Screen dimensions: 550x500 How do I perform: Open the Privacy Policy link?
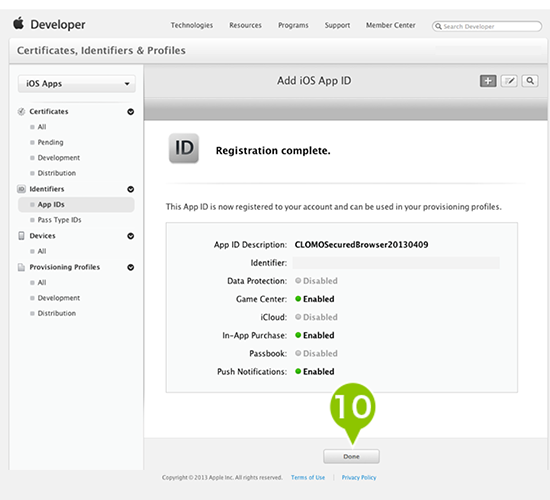pos(359,478)
